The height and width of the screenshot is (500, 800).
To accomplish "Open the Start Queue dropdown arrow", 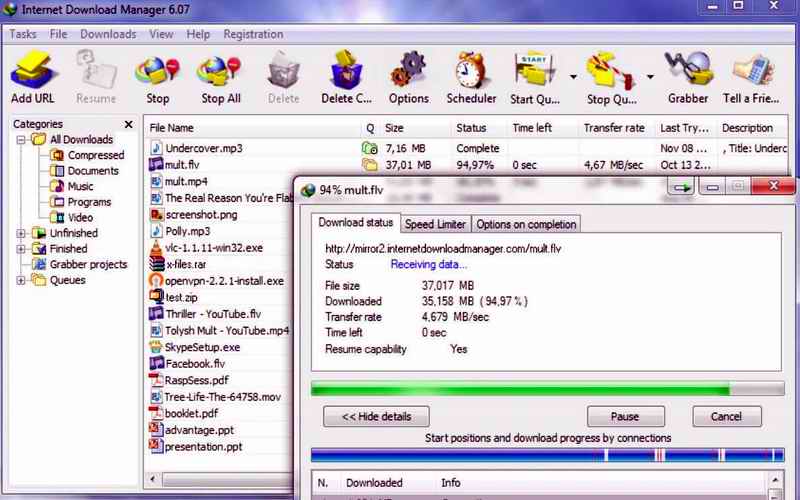I will tap(573, 76).
